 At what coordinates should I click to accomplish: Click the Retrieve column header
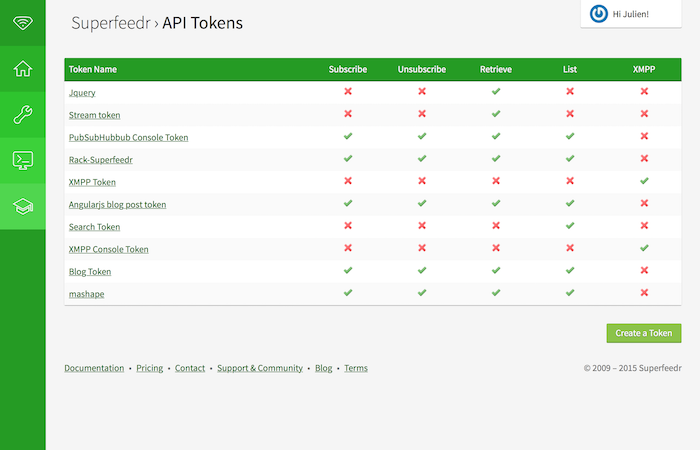click(x=496, y=69)
